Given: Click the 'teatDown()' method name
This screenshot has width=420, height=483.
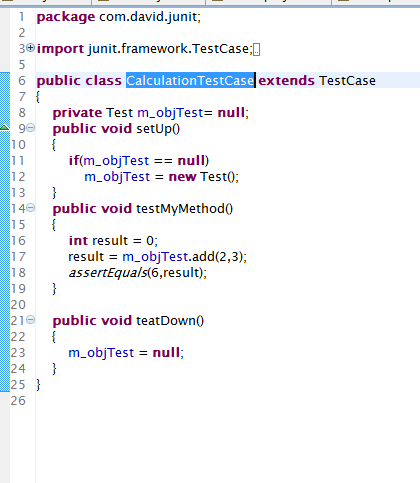Looking at the screenshot, I should click(170, 321).
